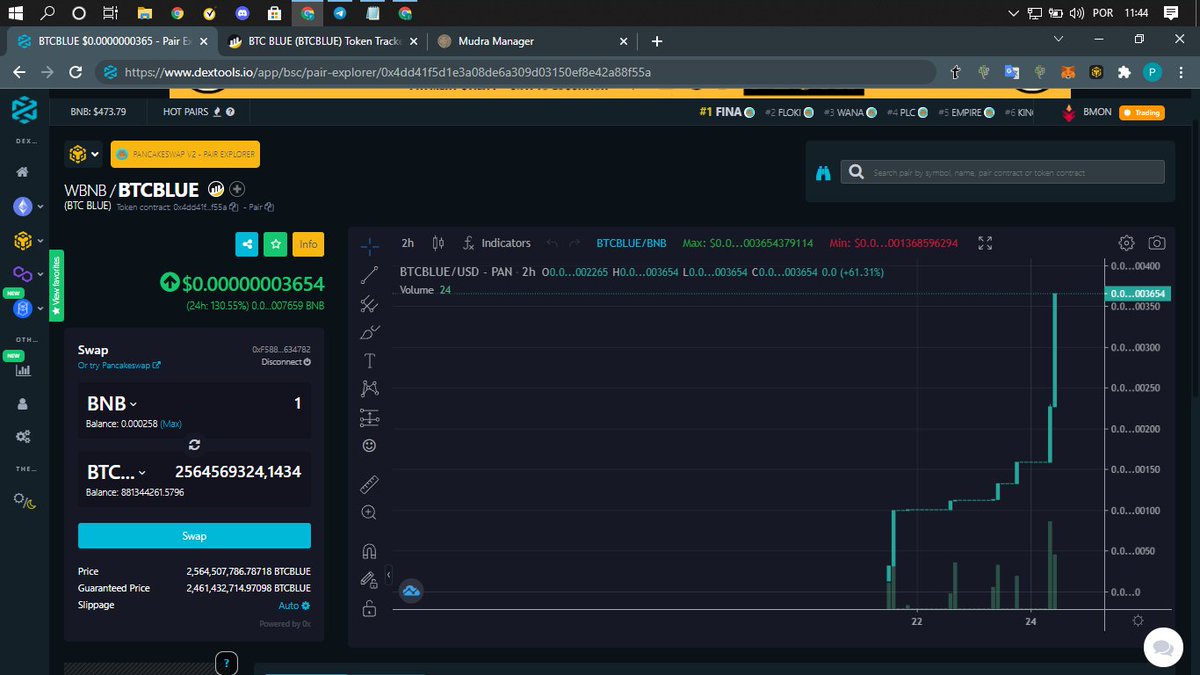Switch chart to BTCBLUE/BNB
This screenshot has width=1200, height=675.
(x=631, y=243)
